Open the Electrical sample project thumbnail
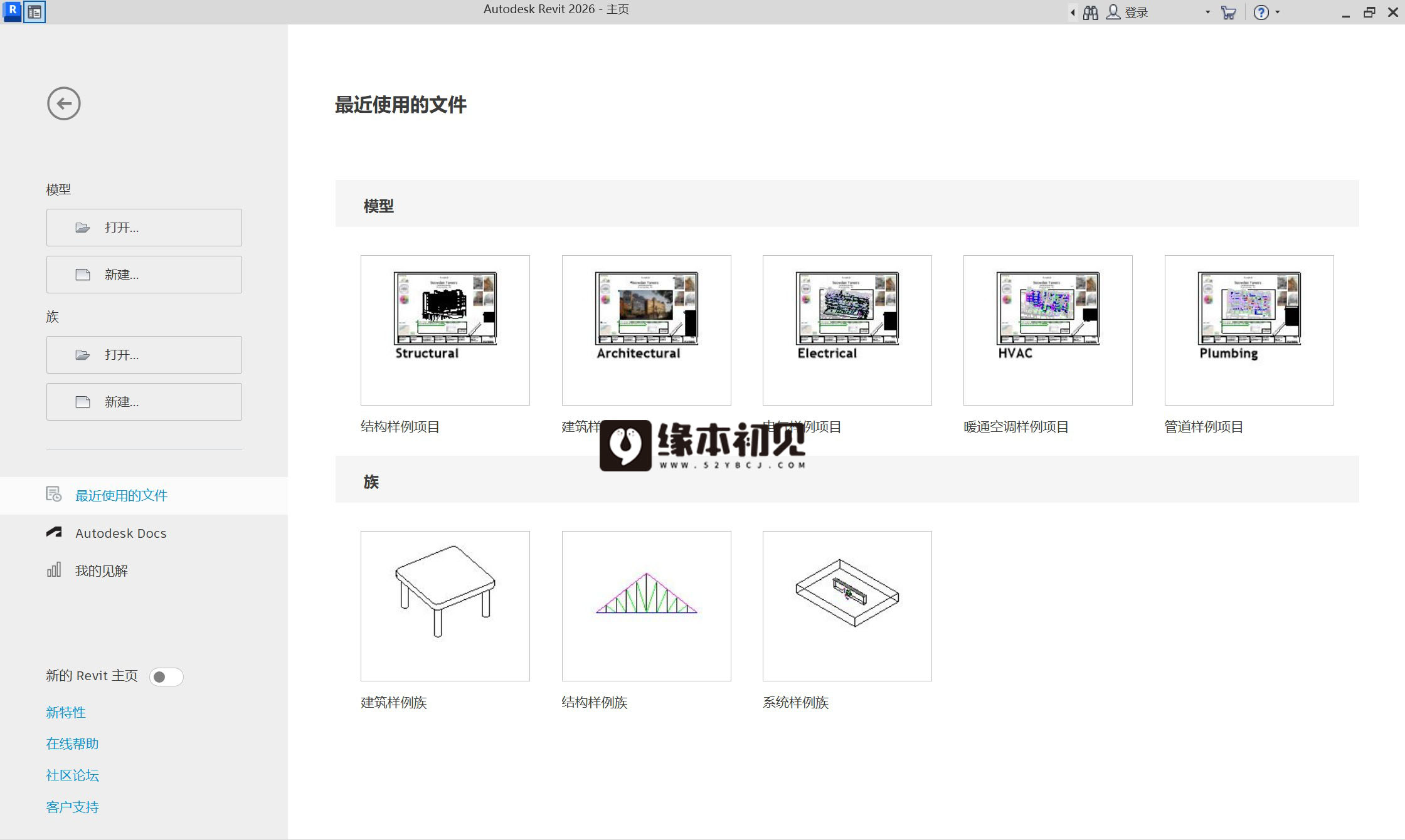The image size is (1405, 840). coord(847,330)
